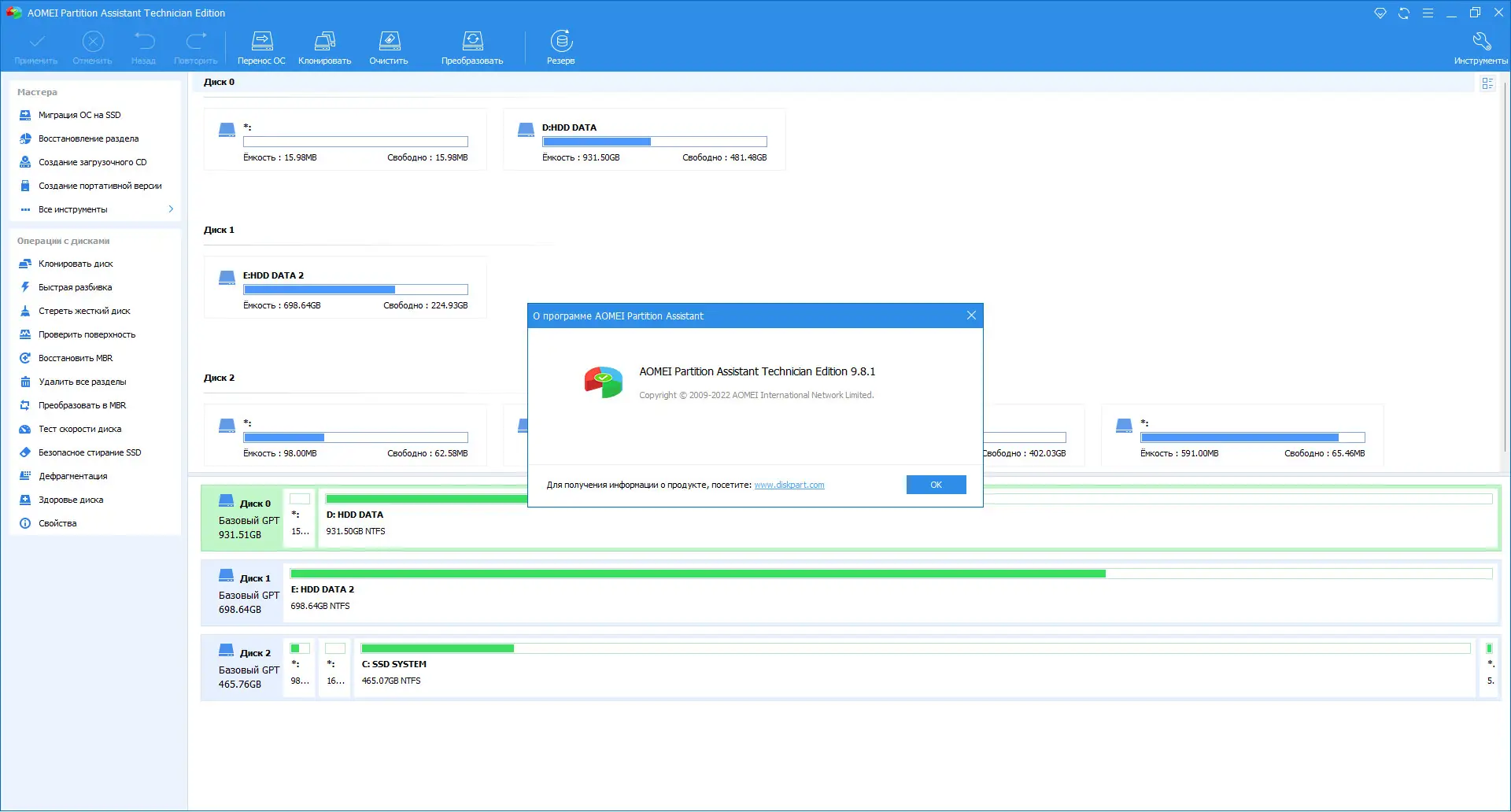Screen dimensions: 1511x812
Task: Open the Перенос ОС toolbar tool
Action: [261, 47]
